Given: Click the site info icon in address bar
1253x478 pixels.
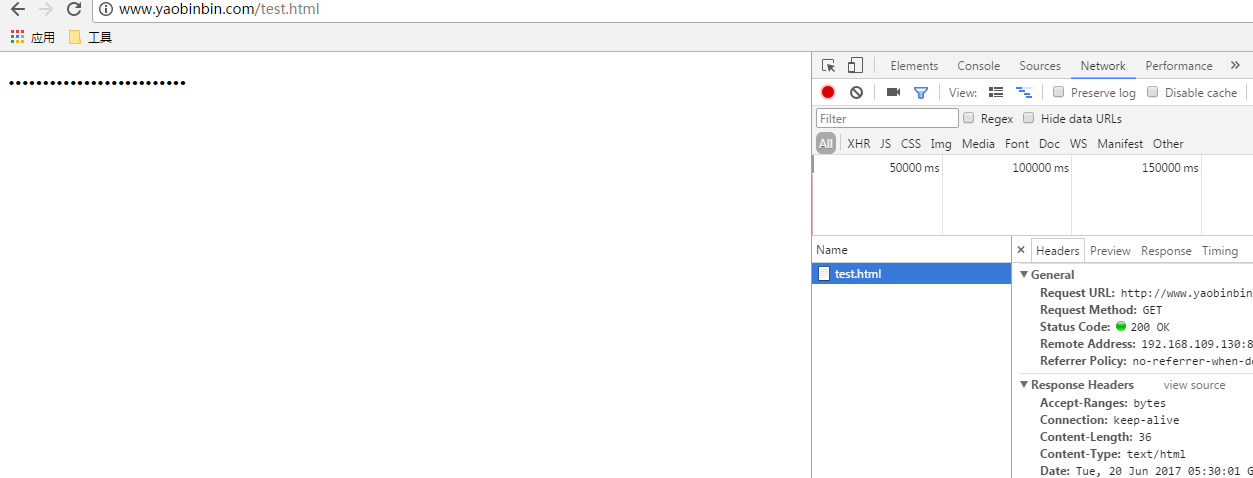Looking at the screenshot, I should coord(106,9).
